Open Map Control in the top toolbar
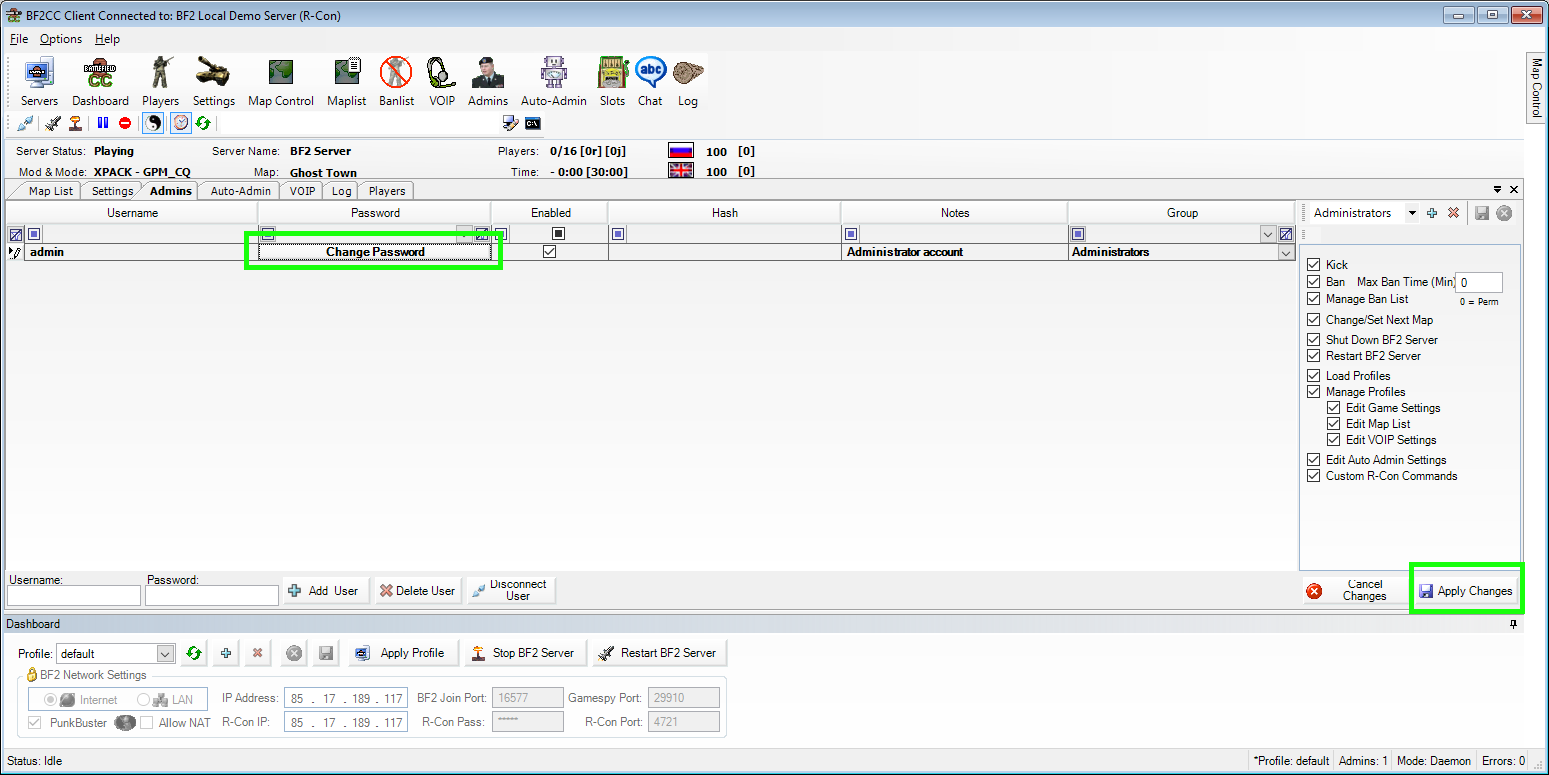1549x775 pixels. point(281,82)
